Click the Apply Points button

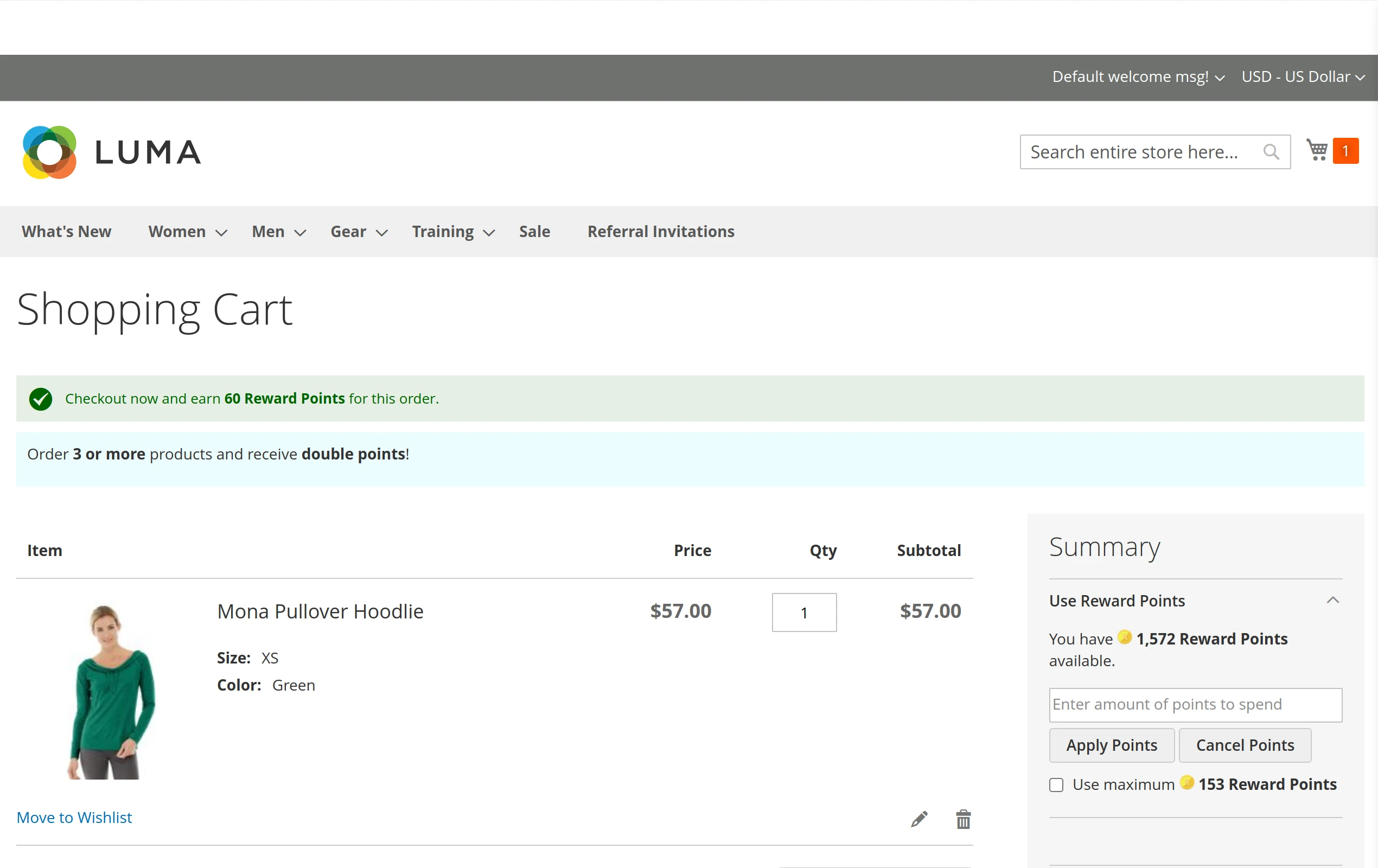[x=1111, y=745]
